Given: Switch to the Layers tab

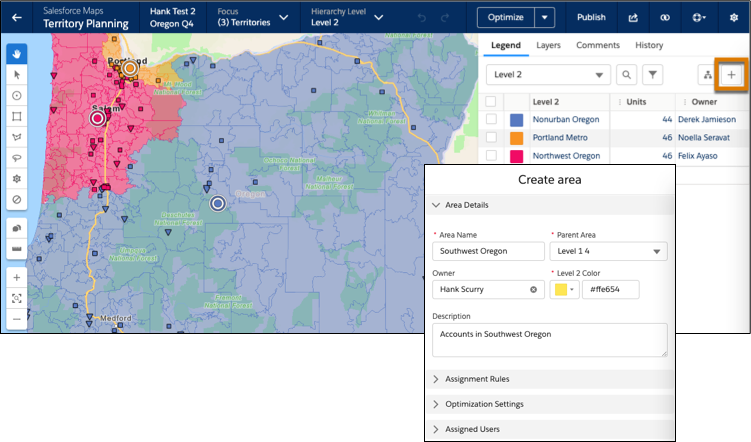Looking at the screenshot, I should click(x=548, y=45).
